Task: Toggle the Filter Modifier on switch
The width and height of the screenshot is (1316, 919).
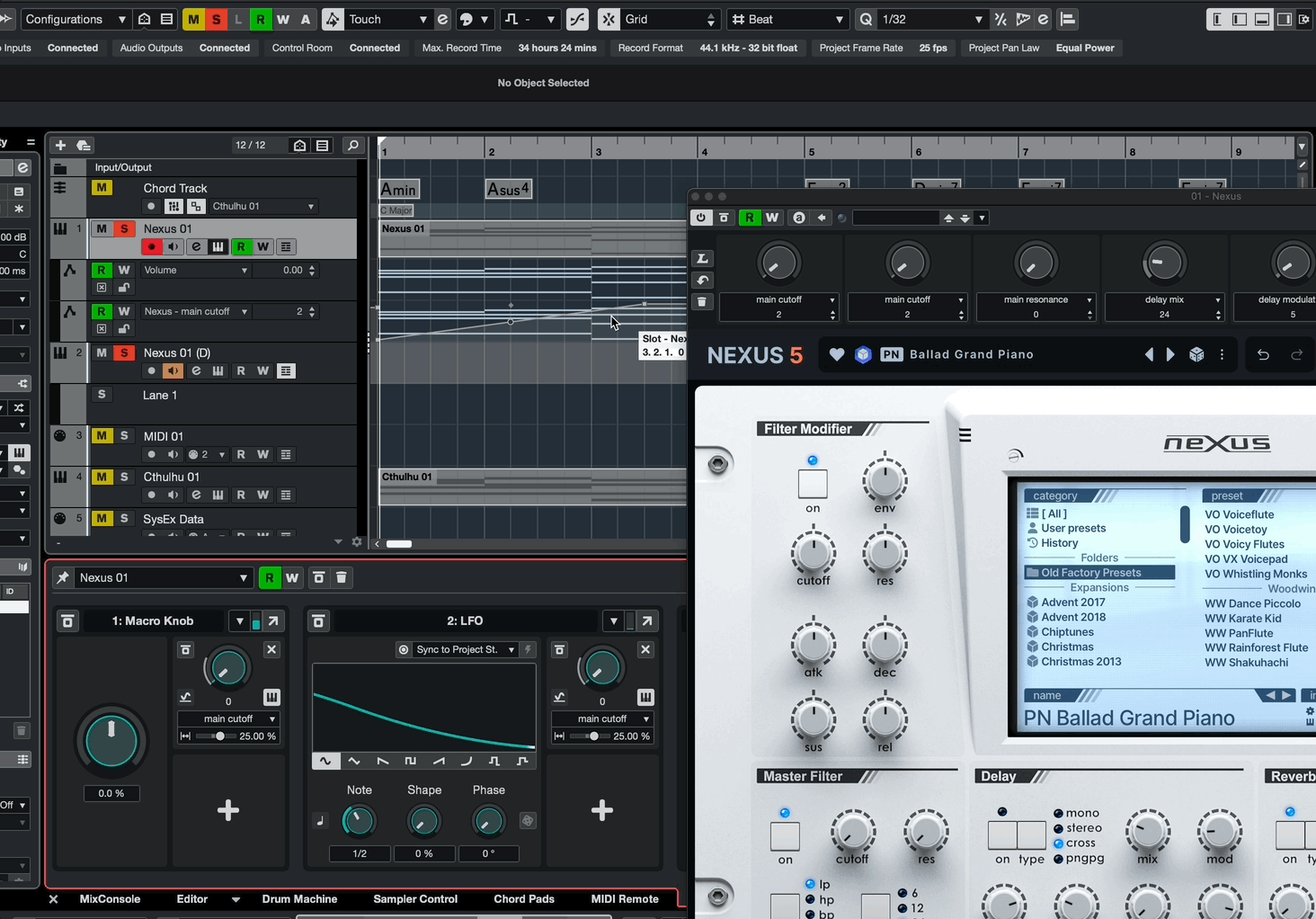Action: click(813, 484)
